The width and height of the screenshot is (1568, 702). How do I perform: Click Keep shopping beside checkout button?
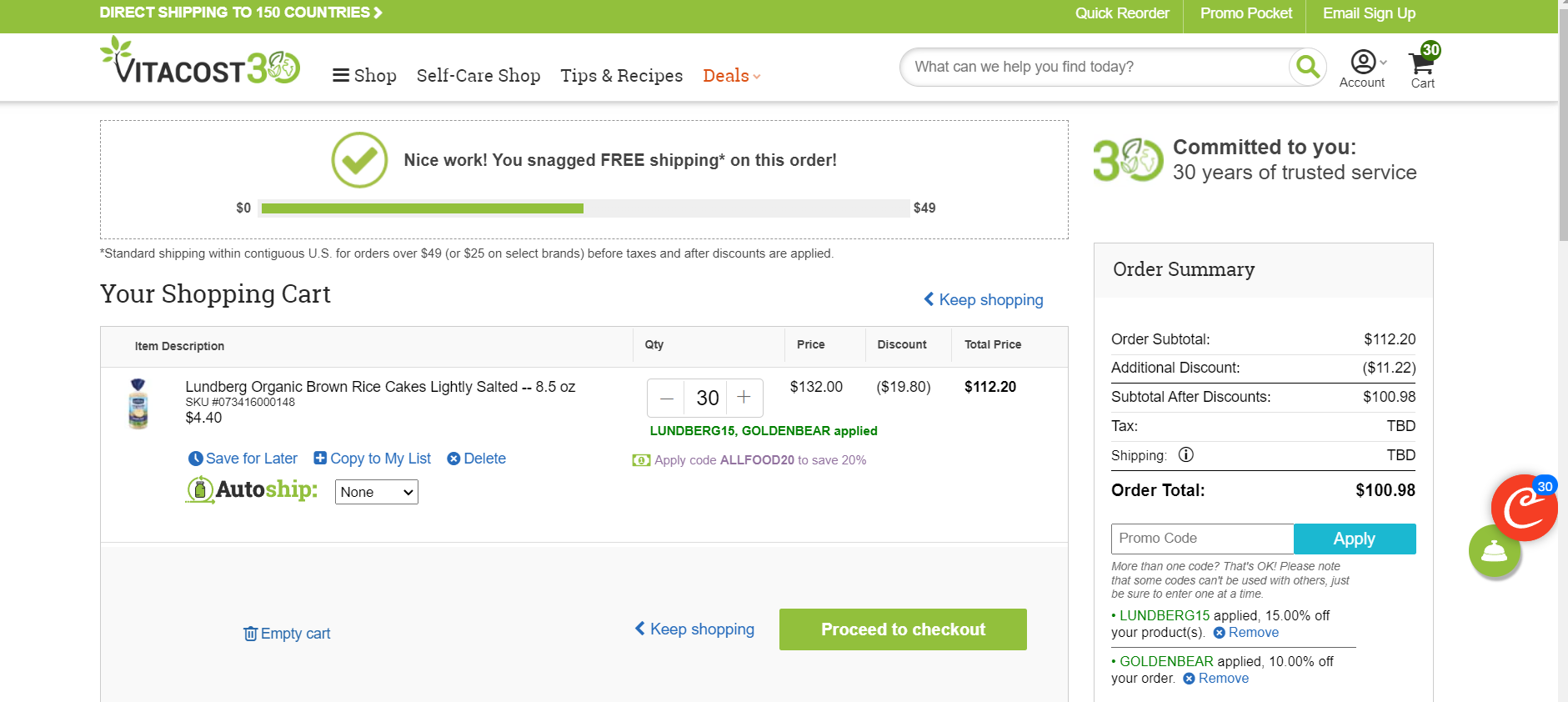pos(694,629)
